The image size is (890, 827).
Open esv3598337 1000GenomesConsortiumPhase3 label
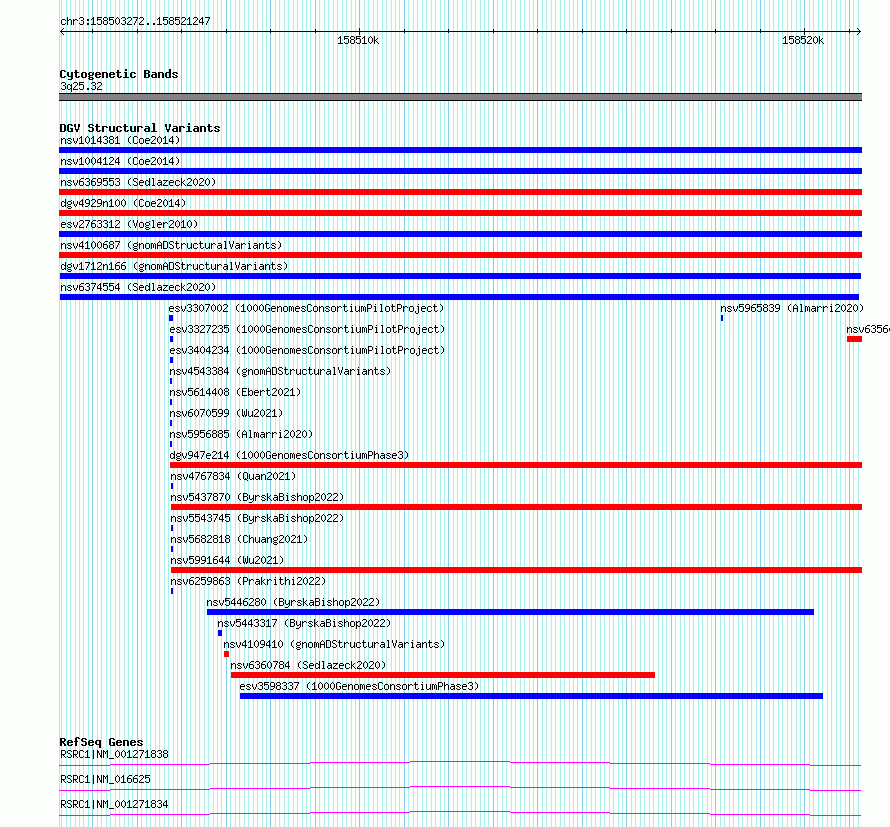pyautogui.click(x=359, y=686)
